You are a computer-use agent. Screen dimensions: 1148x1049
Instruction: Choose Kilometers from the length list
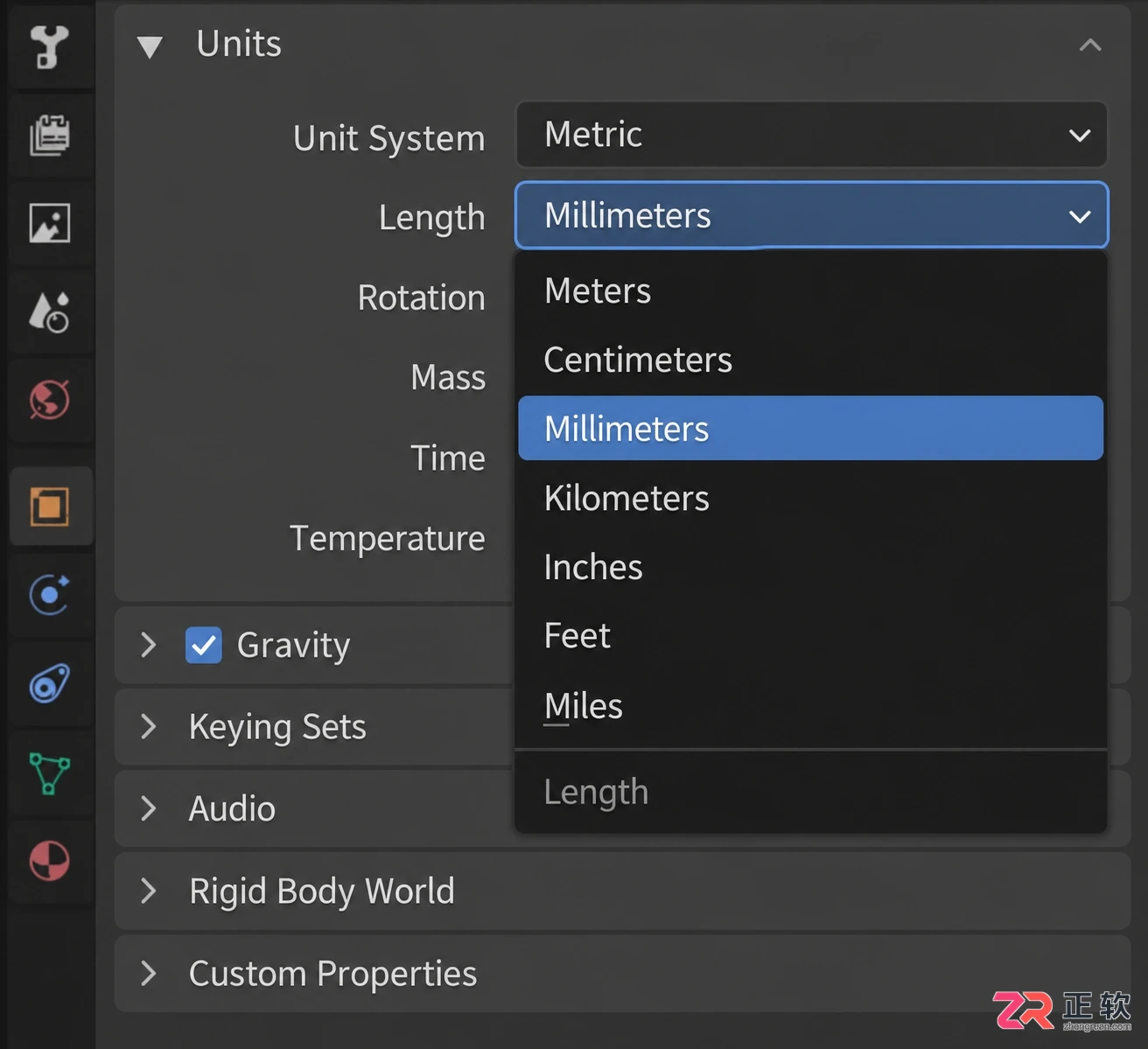[x=810, y=498]
